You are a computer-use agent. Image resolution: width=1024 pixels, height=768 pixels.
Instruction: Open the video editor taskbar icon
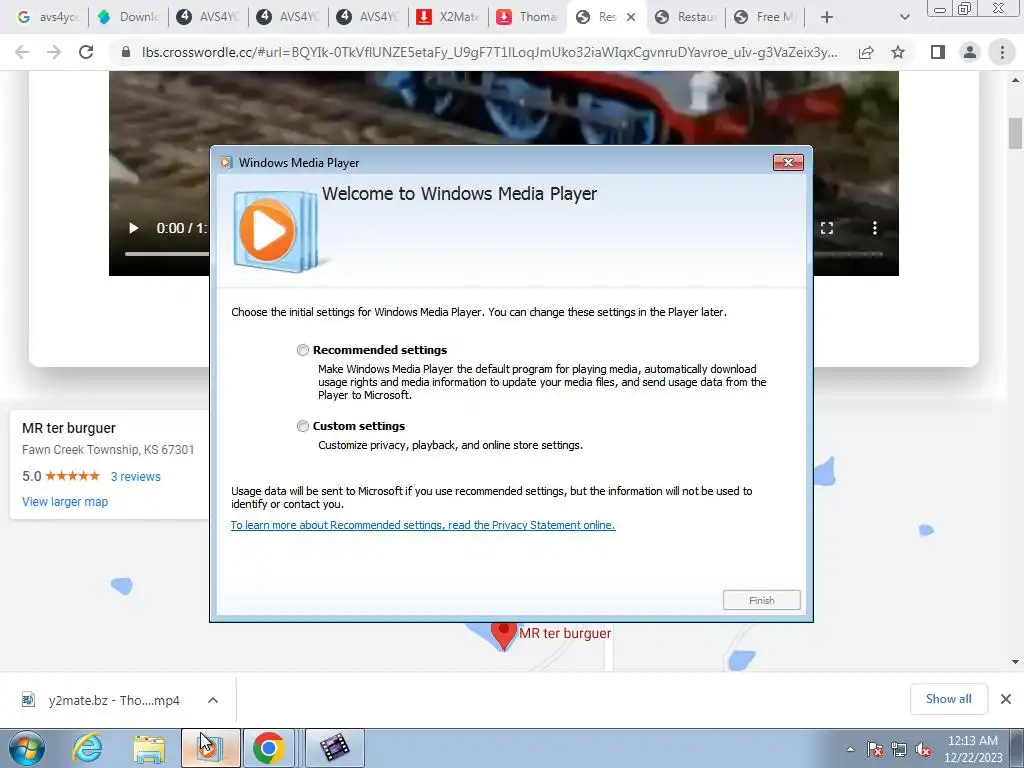coord(334,748)
